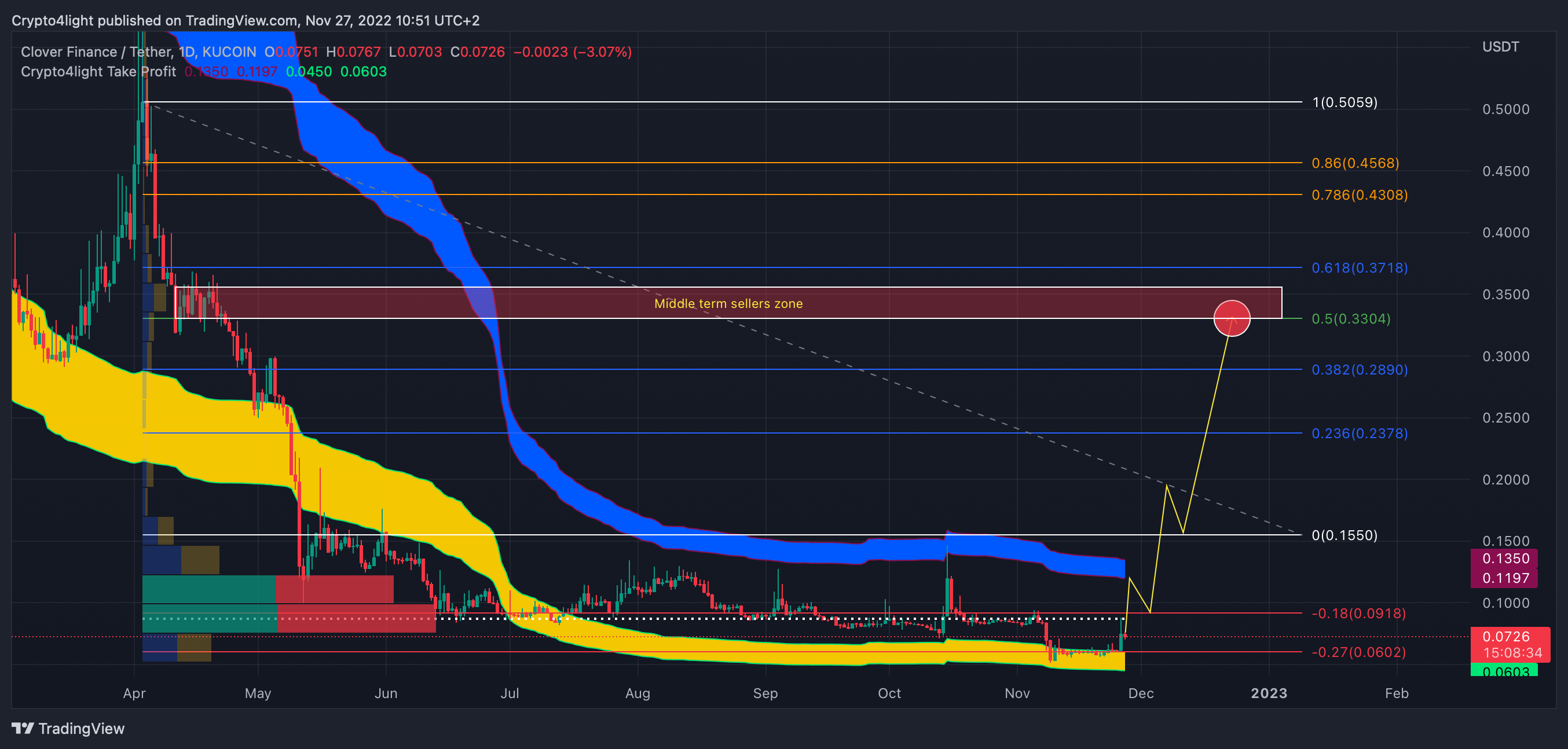Select the Fibonacci label 0(0.1550)
The image size is (1568, 749).
[x=1344, y=535]
